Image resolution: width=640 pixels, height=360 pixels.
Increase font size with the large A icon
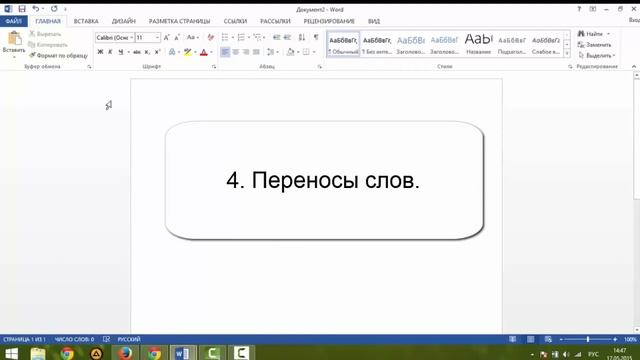point(167,38)
